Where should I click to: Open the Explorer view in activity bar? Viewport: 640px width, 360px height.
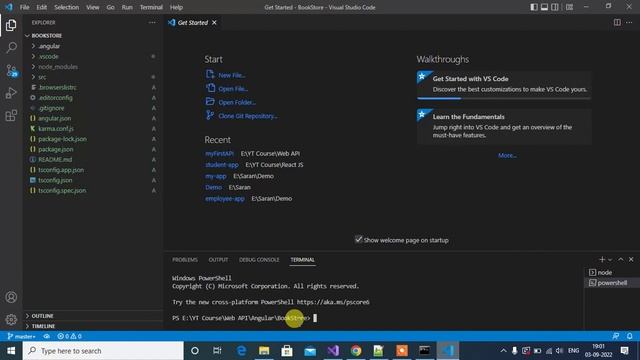(x=11, y=25)
